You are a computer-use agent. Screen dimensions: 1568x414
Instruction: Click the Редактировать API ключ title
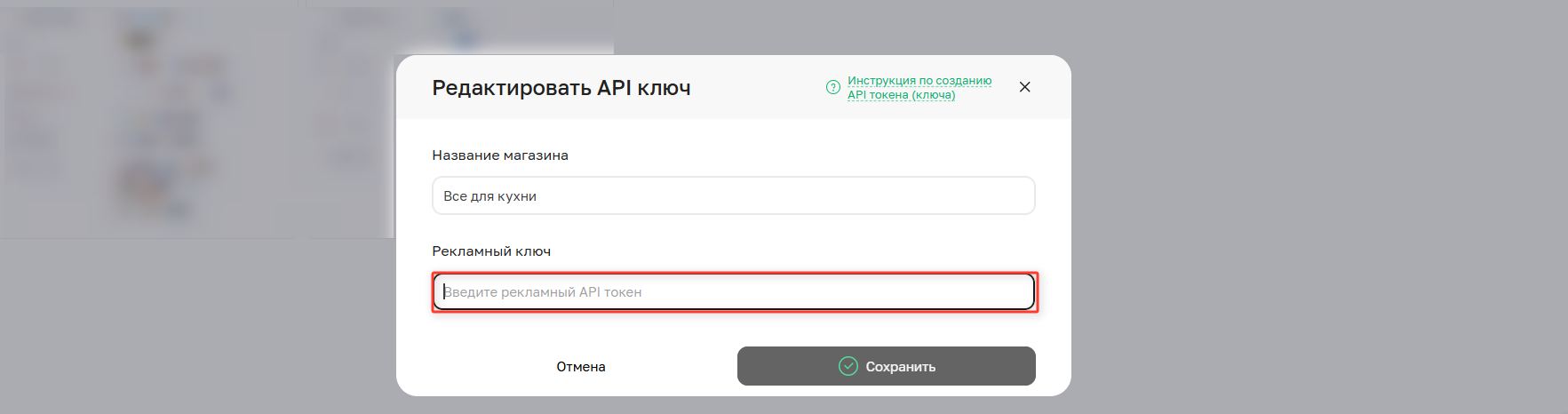tap(561, 88)
